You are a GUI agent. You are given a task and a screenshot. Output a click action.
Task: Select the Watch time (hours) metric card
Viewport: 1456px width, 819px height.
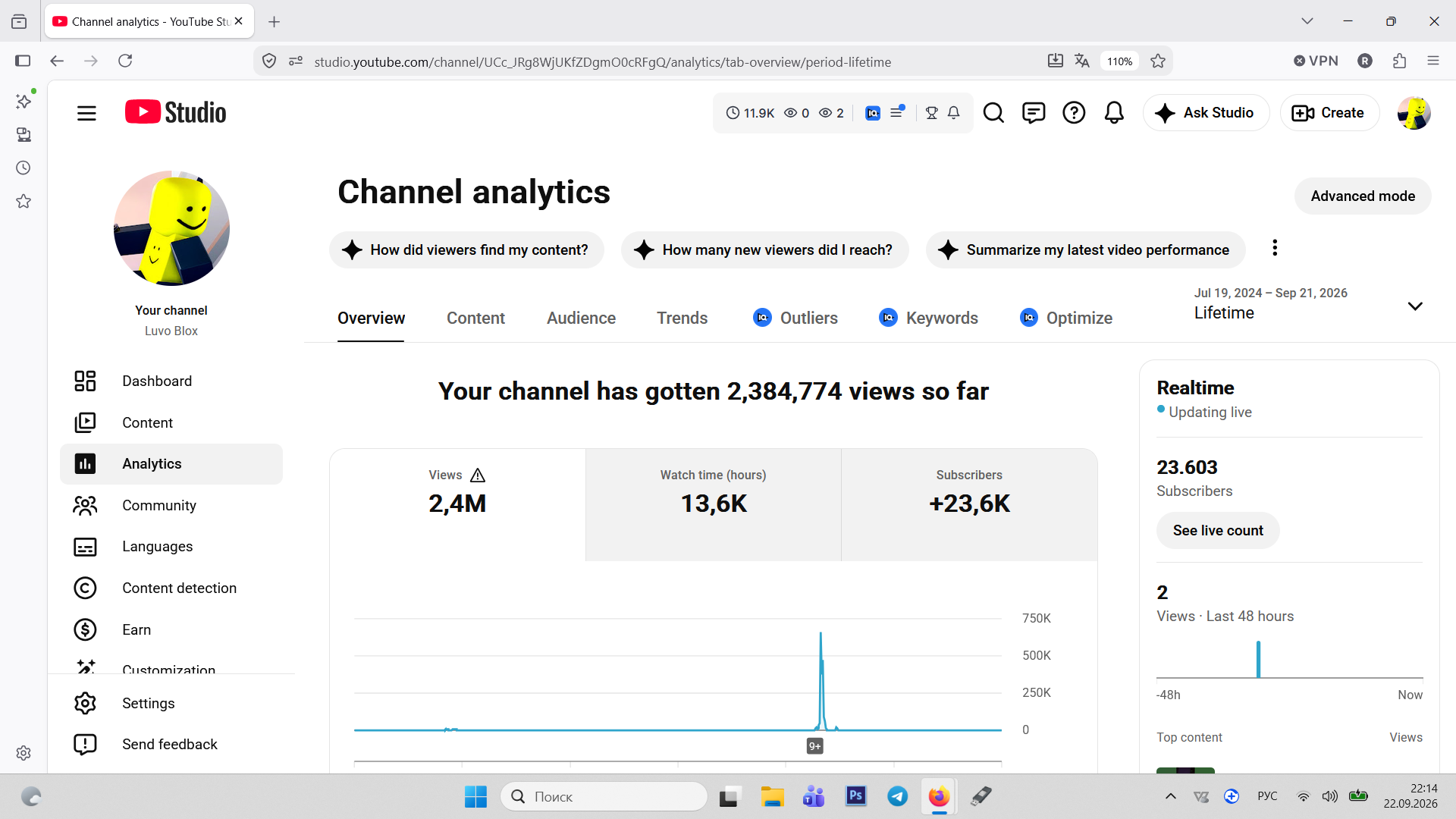(x=713, y=505)
